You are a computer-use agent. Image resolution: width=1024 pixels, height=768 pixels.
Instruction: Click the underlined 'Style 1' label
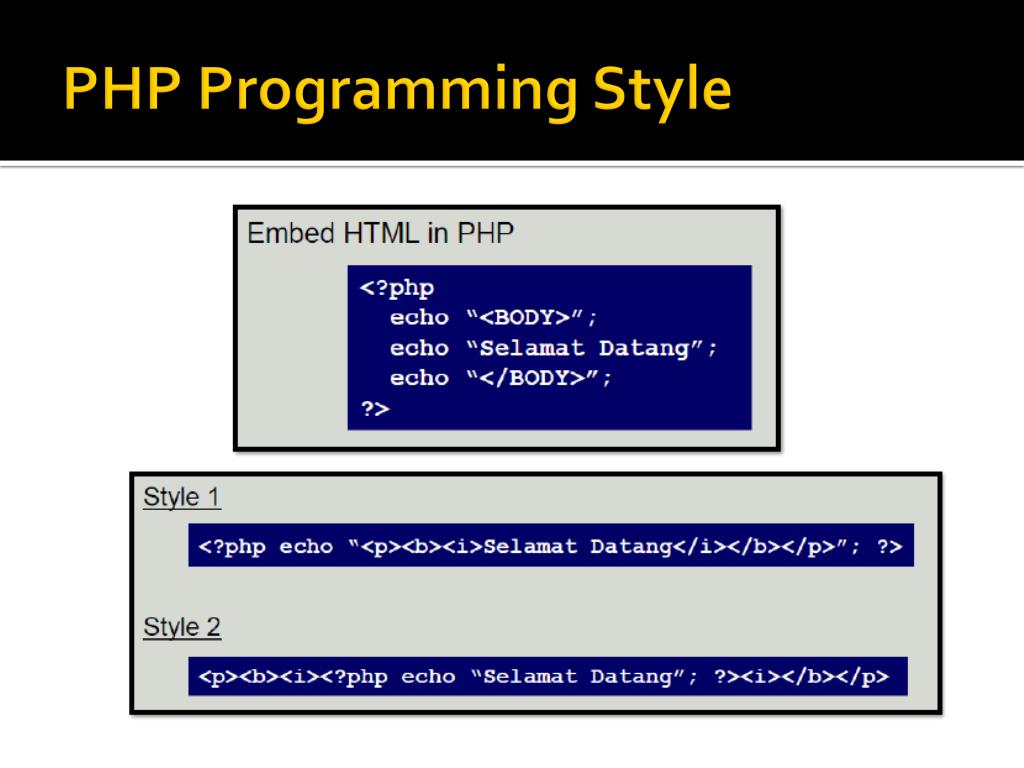182,497
